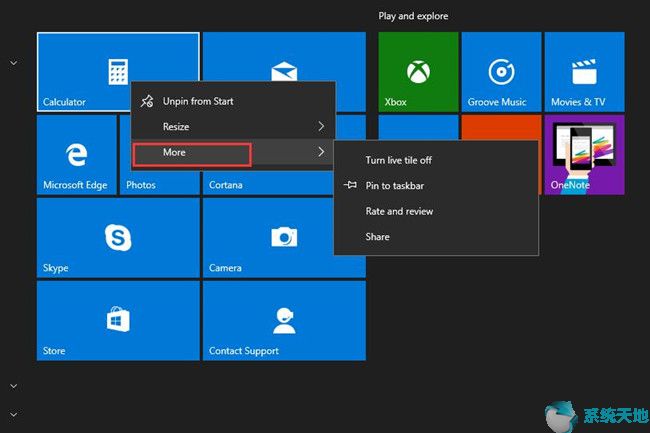Click the lowest chevron on the left edge
This screenshot has height=433, width=650.
[x=14, y=414]
